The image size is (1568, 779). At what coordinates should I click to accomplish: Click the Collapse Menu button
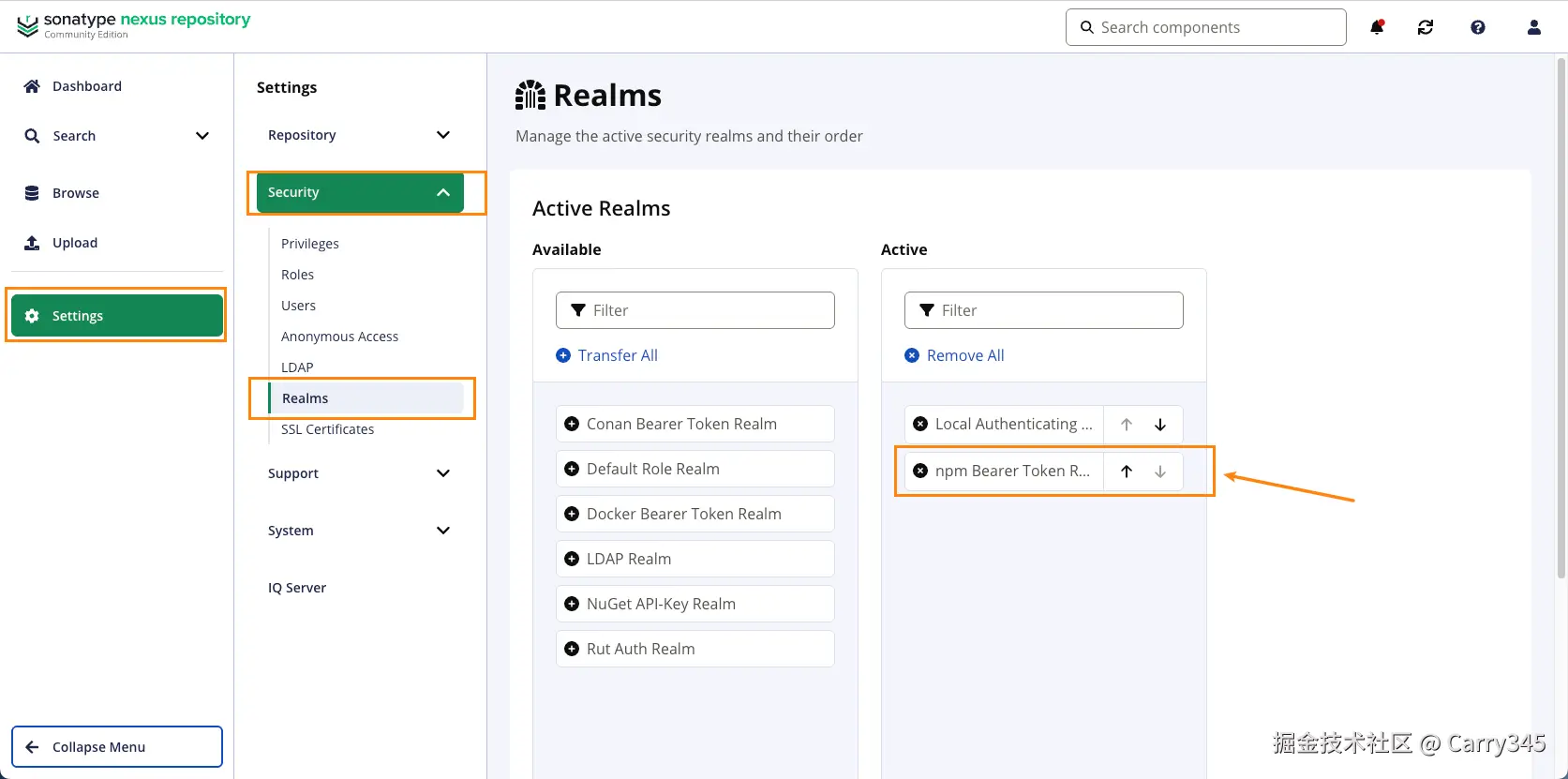click(117, 747)
